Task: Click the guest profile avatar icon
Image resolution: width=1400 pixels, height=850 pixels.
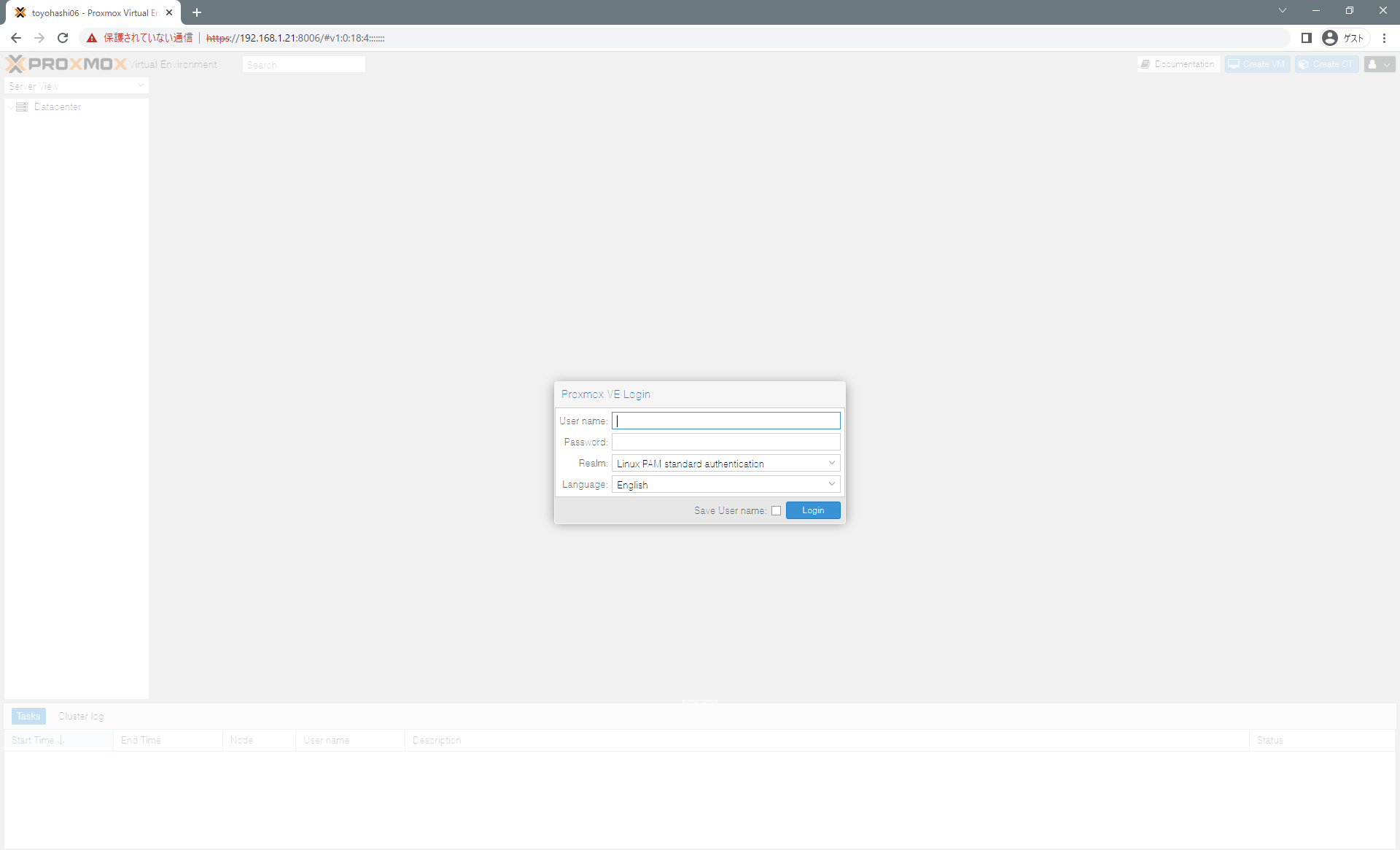Action: (1330, 38)
